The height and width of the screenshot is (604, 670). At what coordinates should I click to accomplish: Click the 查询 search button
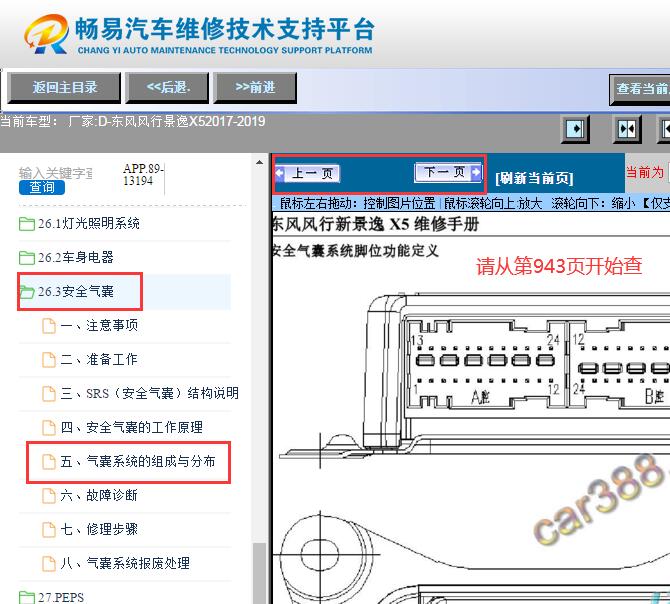42,187
